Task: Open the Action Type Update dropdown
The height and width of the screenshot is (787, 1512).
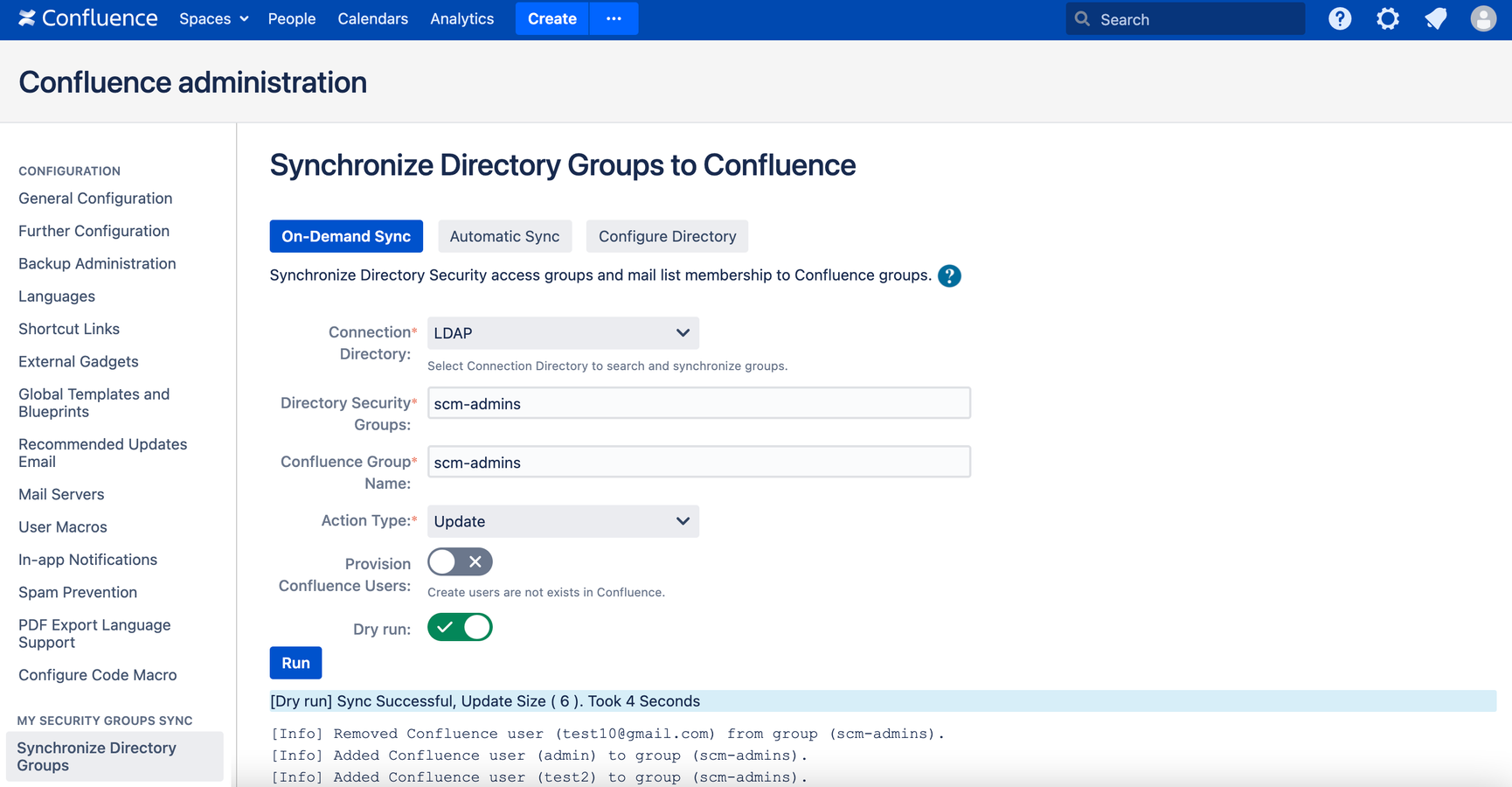Action: [563, 521]
